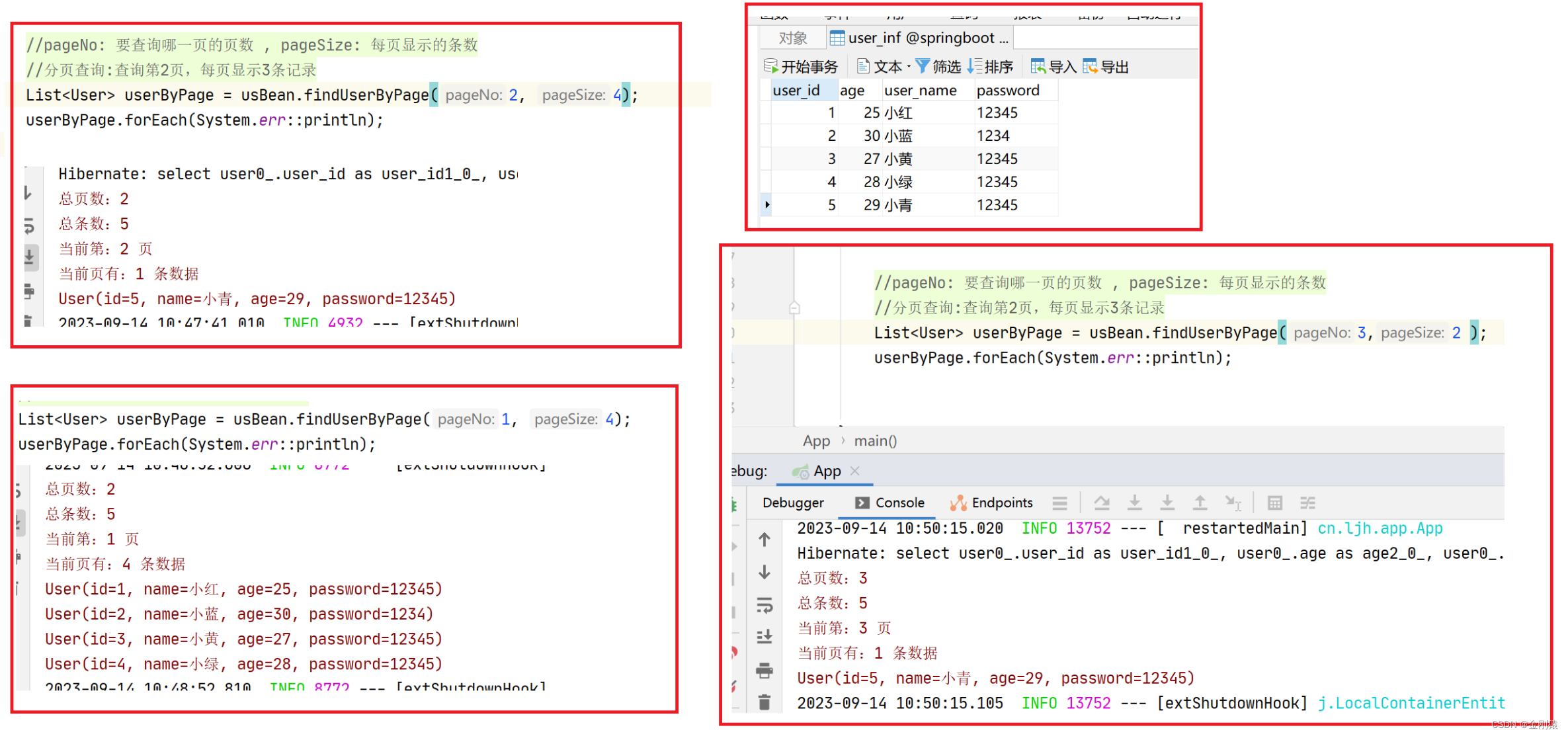Click the console line 当前第: 3 页
This screenshot has height=736, width=1568.
click(x=844, y=628)
